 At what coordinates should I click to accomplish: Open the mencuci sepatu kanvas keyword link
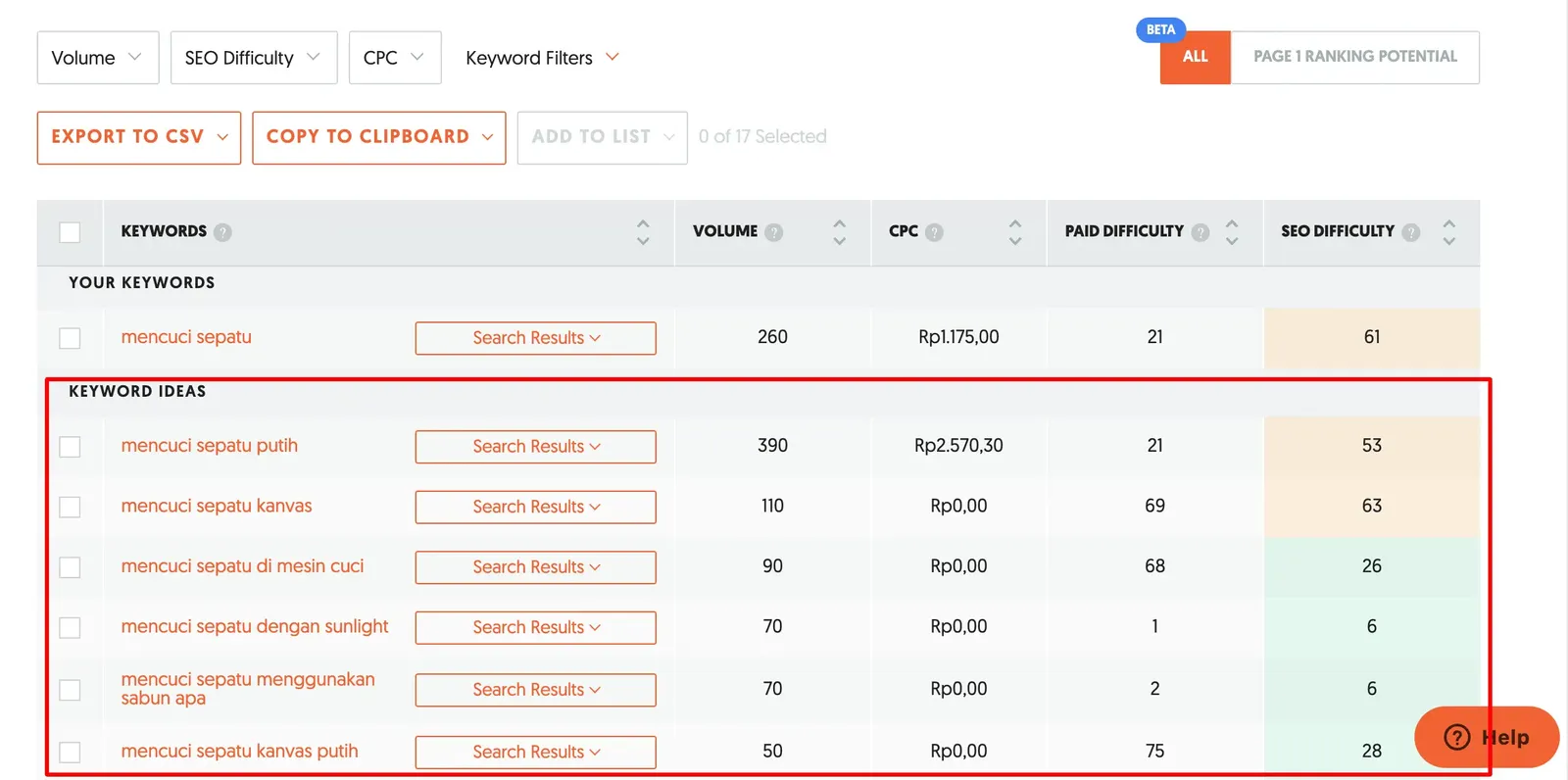[217, 506]
